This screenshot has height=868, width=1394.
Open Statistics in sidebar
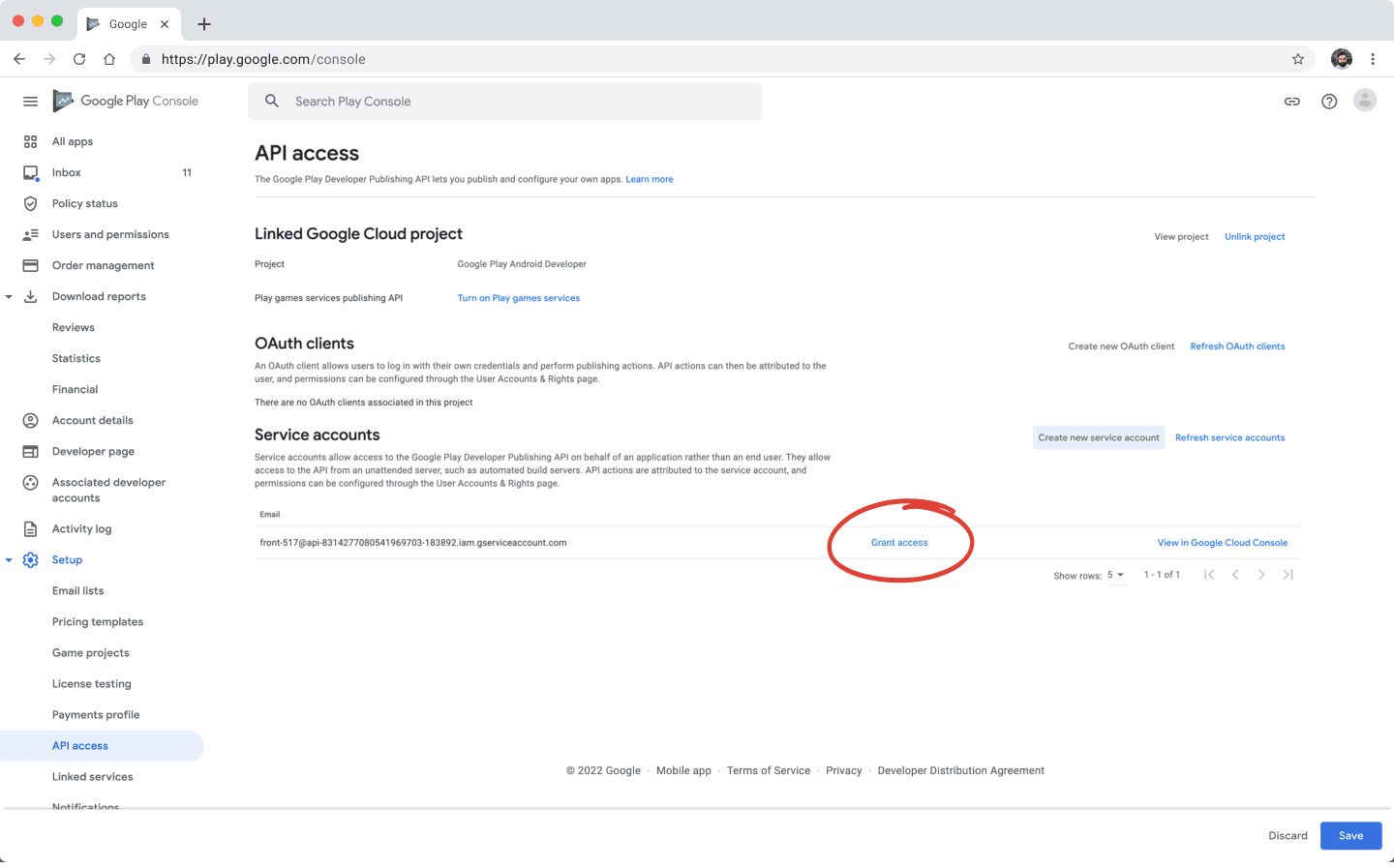pyautogui.click(x=76, y=358)
